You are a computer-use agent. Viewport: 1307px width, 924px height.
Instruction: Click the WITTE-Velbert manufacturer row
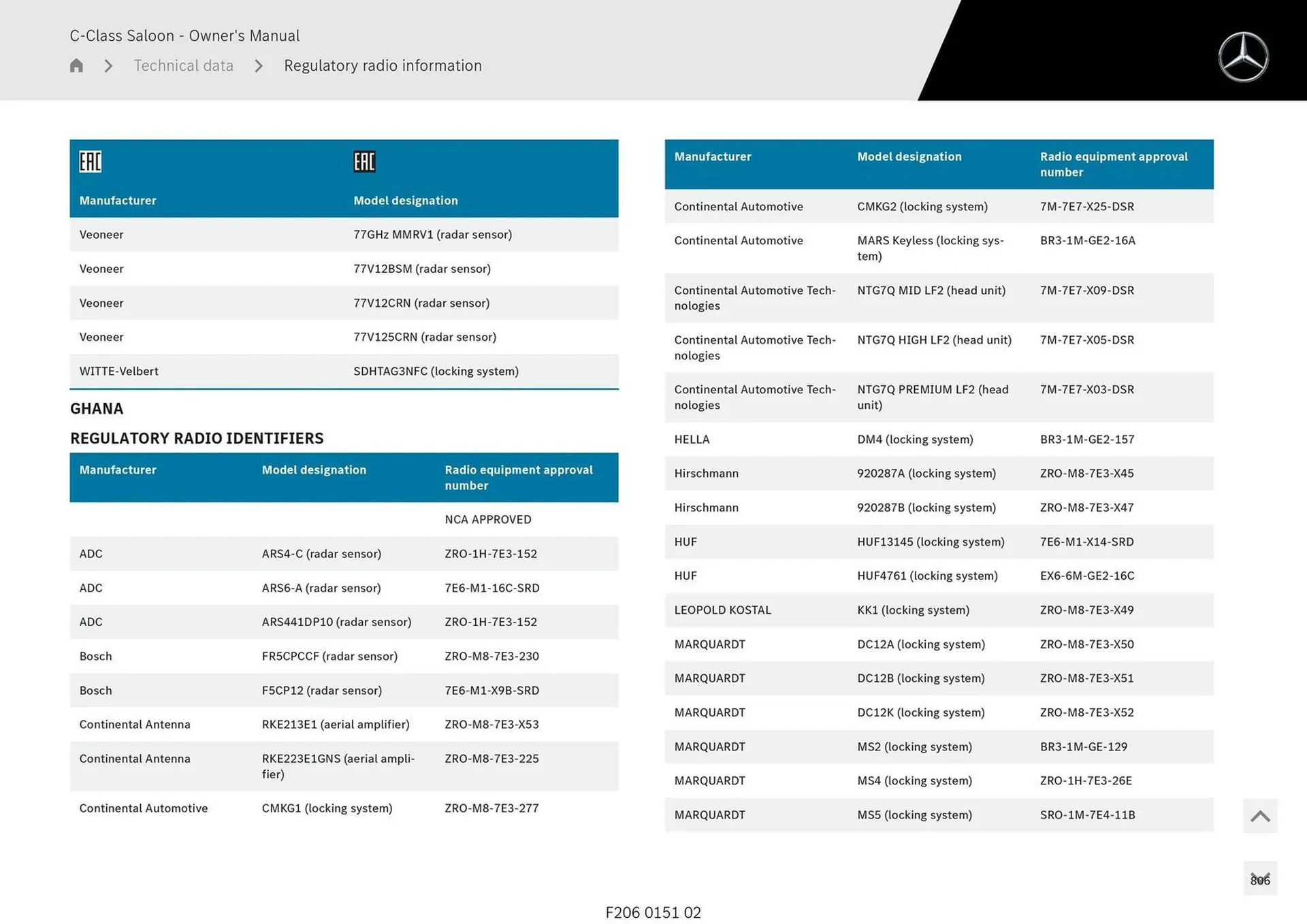[x=119, y=372]
